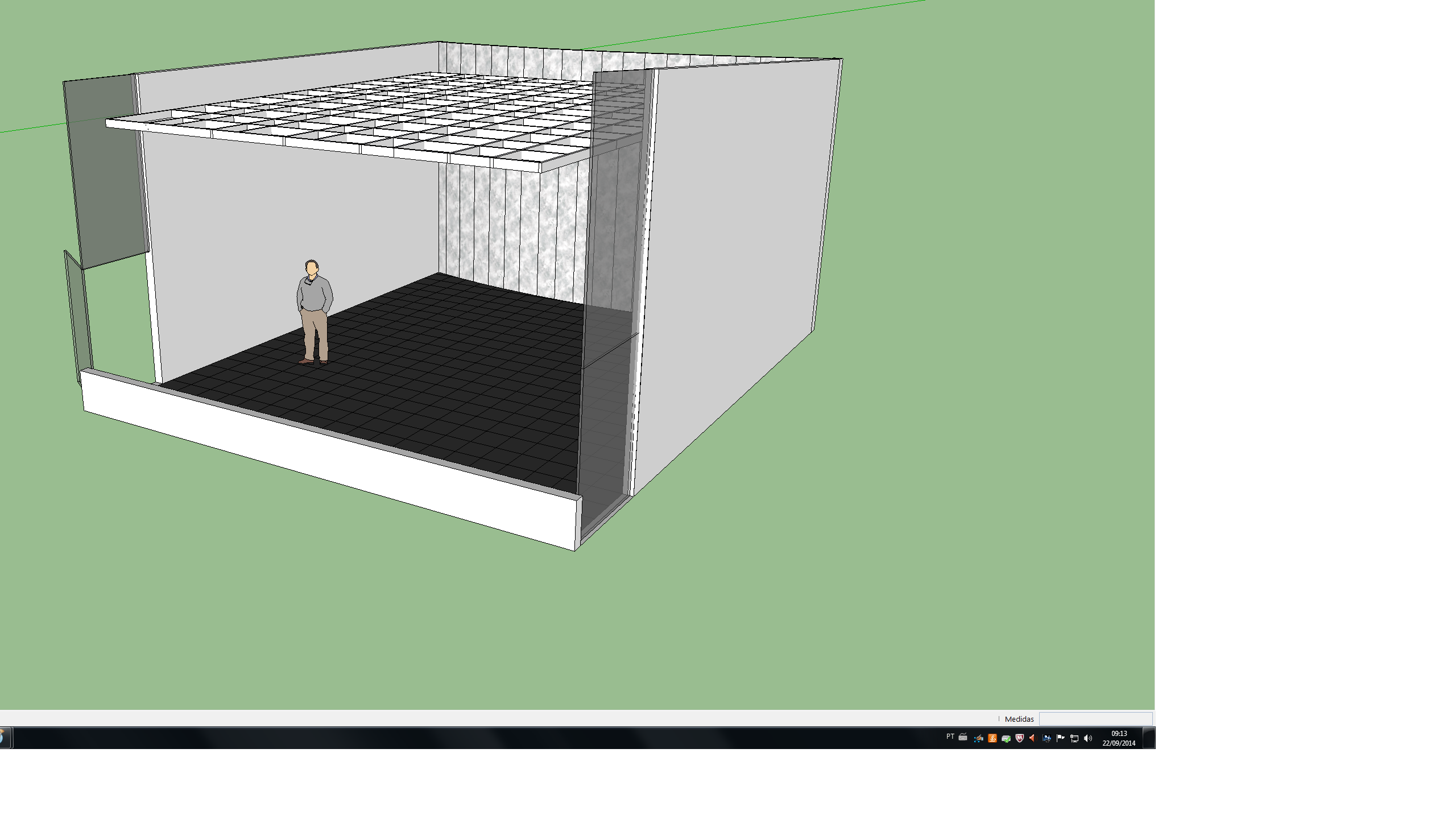Viewport: 1456px width, 819px height.
Task: Click the pen tablet tray icon
Action: tap(978, 738)
